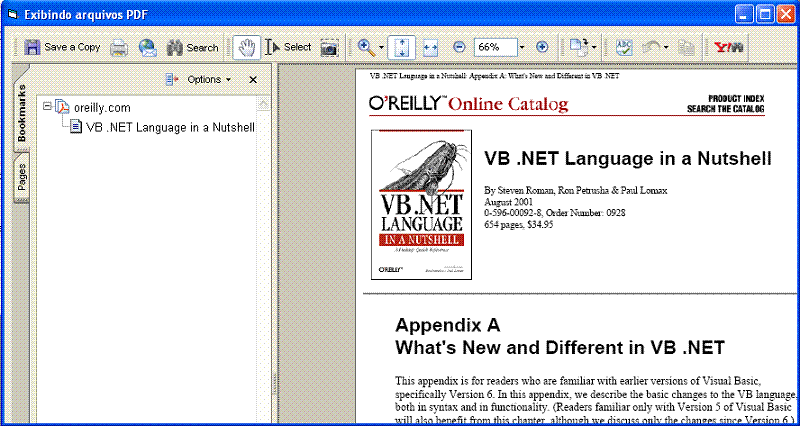Click the vertical panel splitter grip

(274, 383)
